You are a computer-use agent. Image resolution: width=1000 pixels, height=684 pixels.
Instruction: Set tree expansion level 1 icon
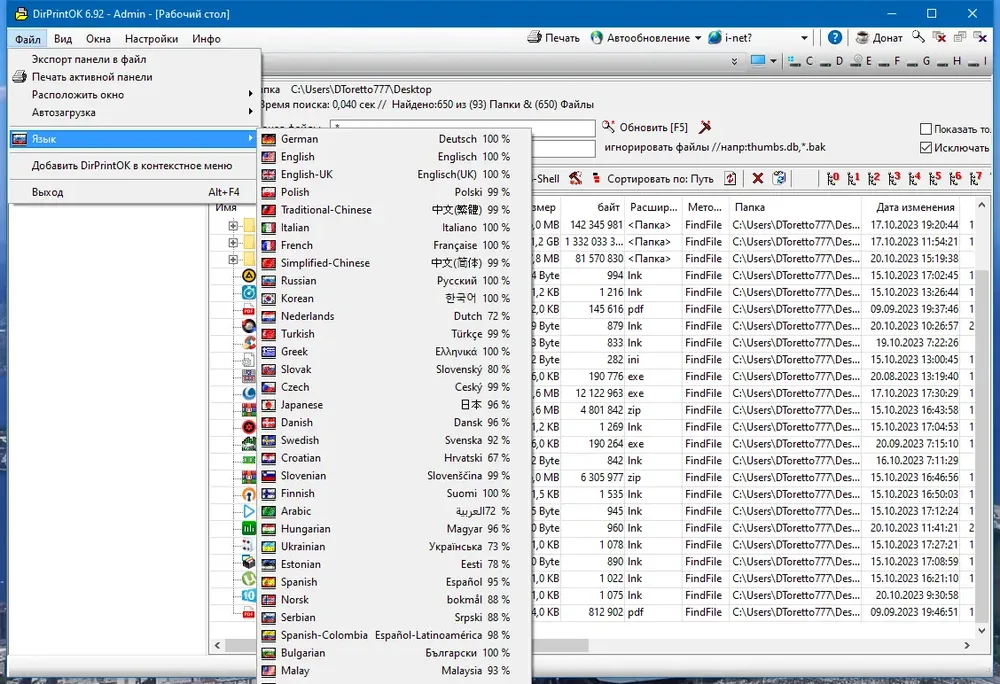[x=853, y=178]
